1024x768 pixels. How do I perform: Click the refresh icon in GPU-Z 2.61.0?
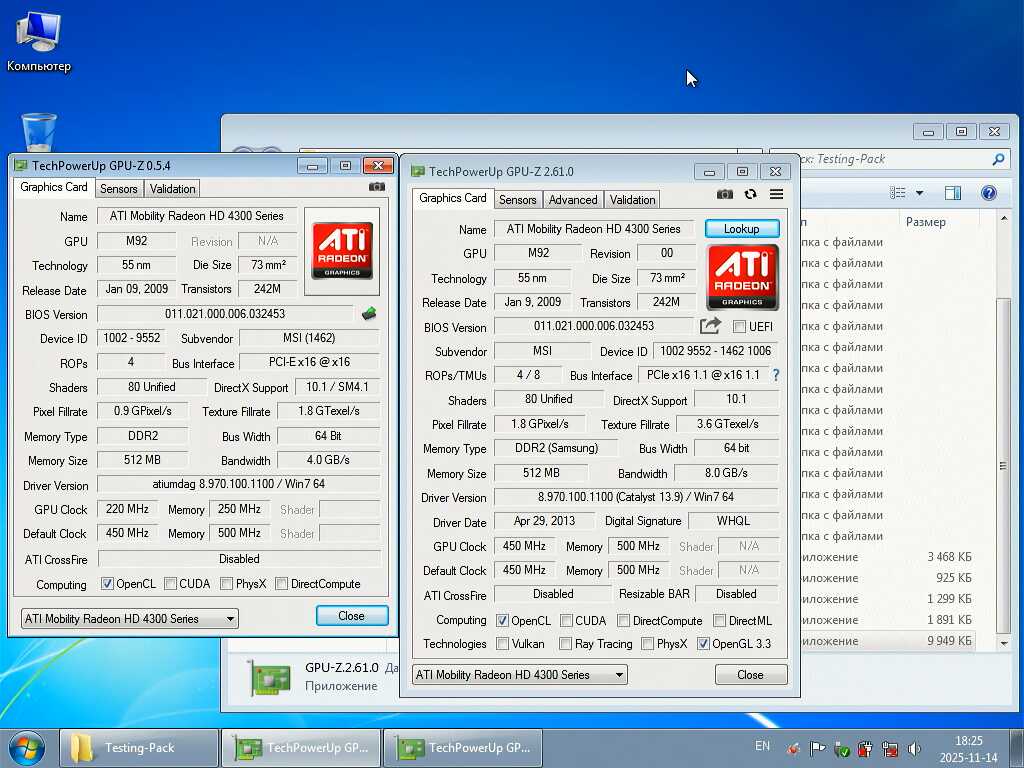(750, 194)
